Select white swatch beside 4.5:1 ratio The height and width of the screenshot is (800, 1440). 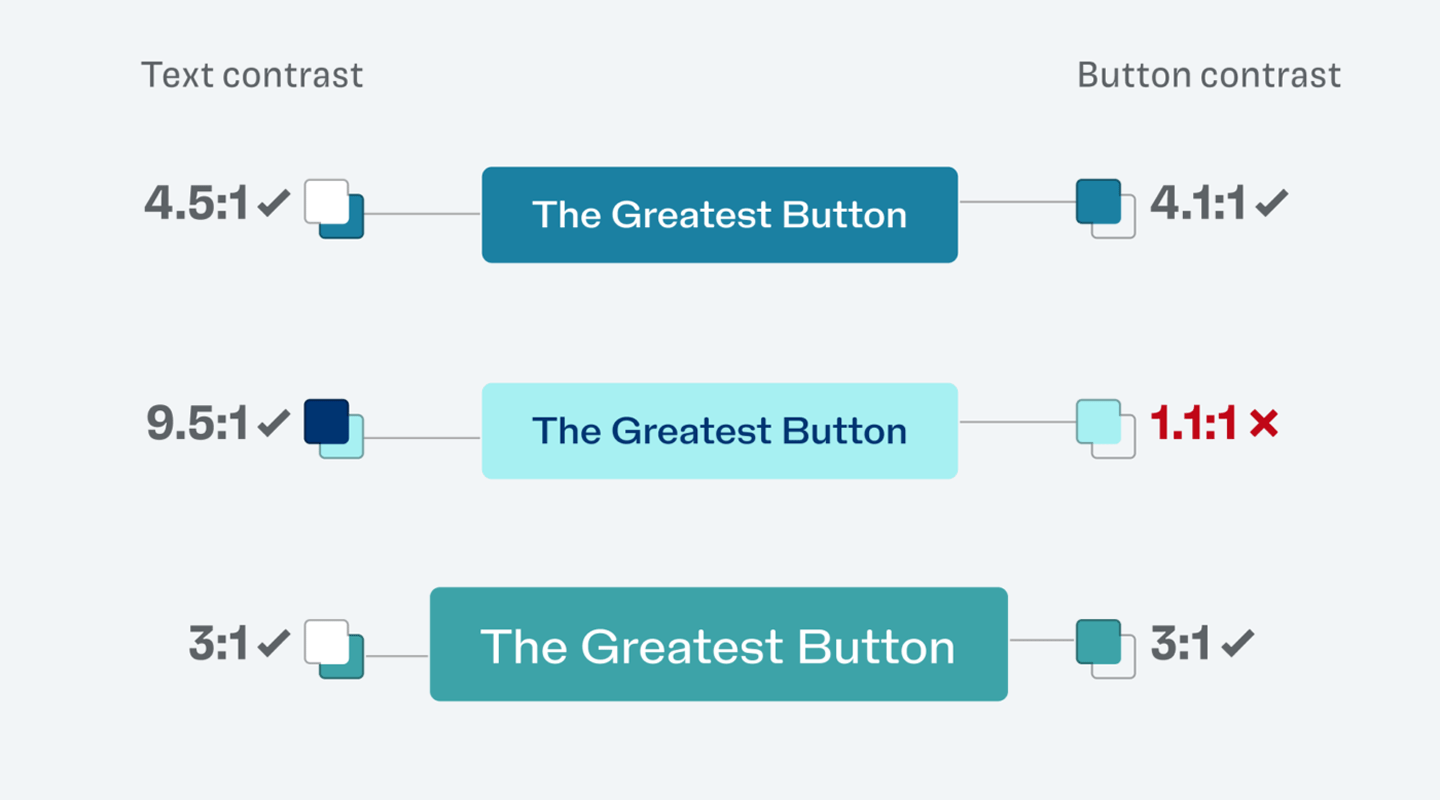coord(325,200)
